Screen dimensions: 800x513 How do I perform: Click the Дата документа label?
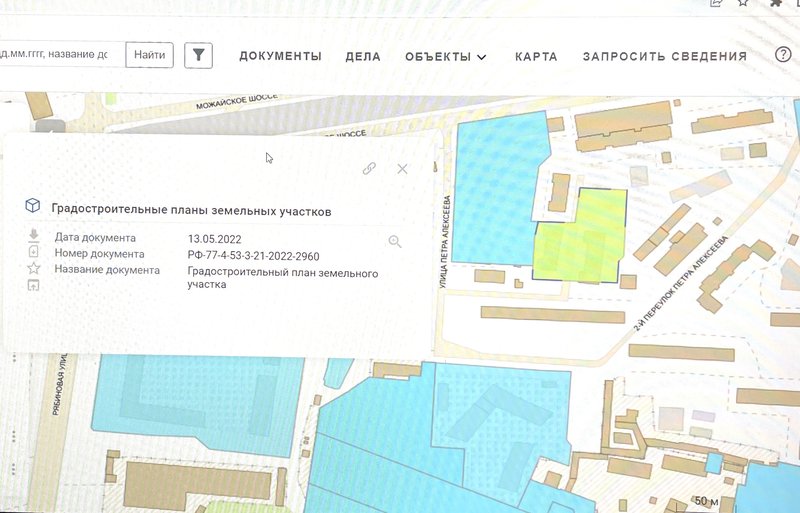pyautogui.click(x=95, y=238)
